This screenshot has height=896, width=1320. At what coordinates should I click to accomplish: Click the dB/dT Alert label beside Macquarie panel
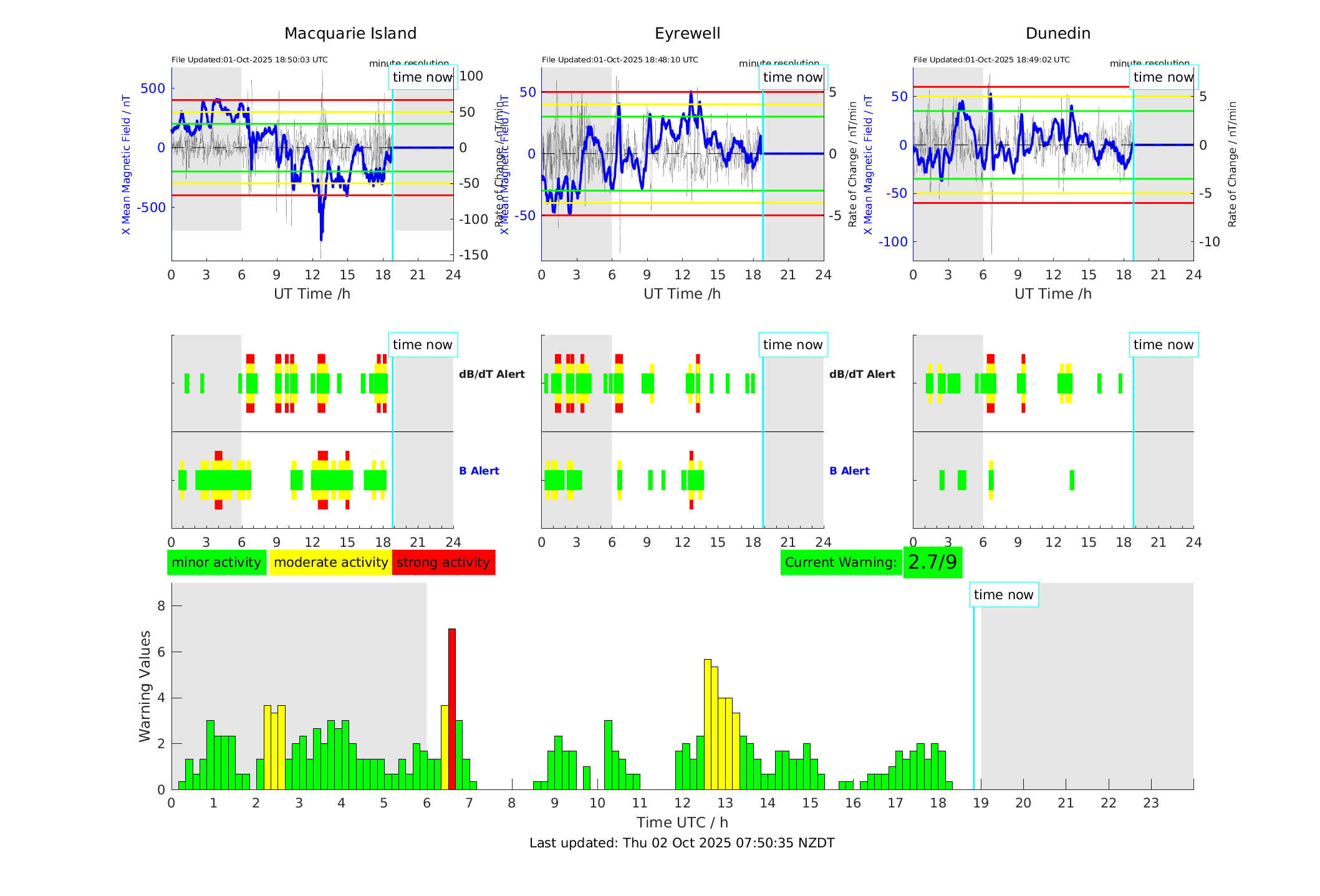click(x=491, y=374)
